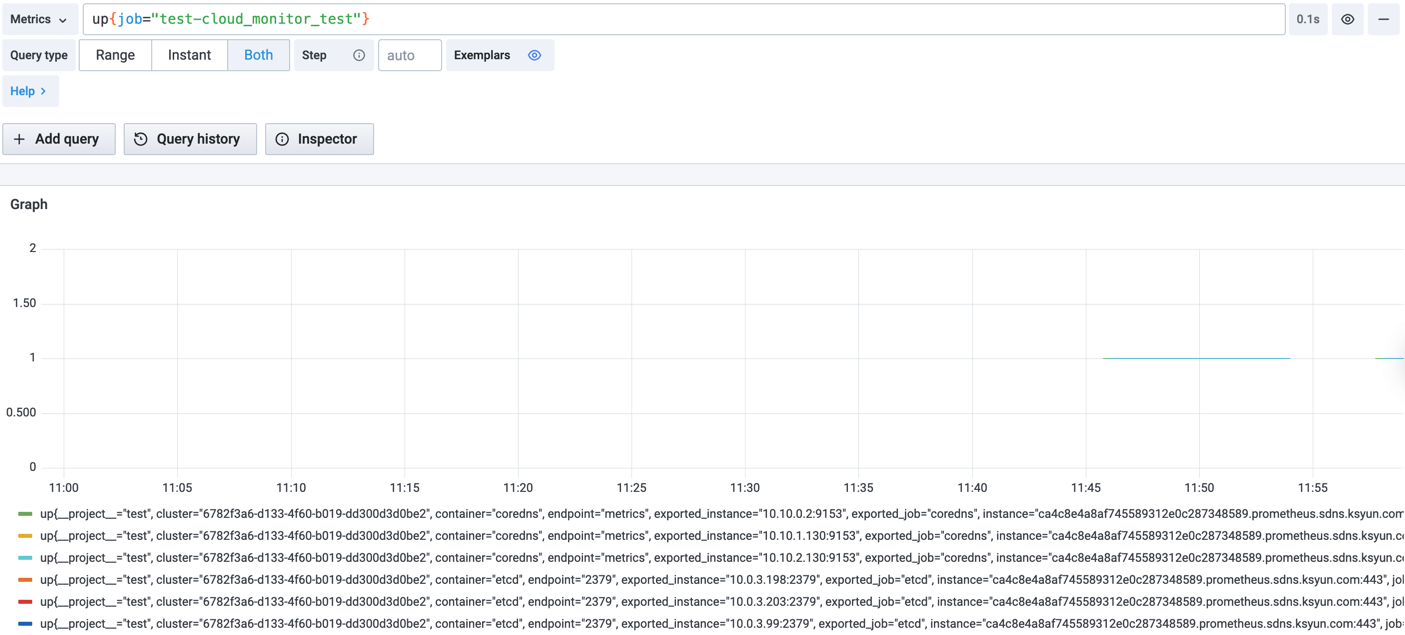
Task: Open the Metrics dropdown
Action: [39, 19]
